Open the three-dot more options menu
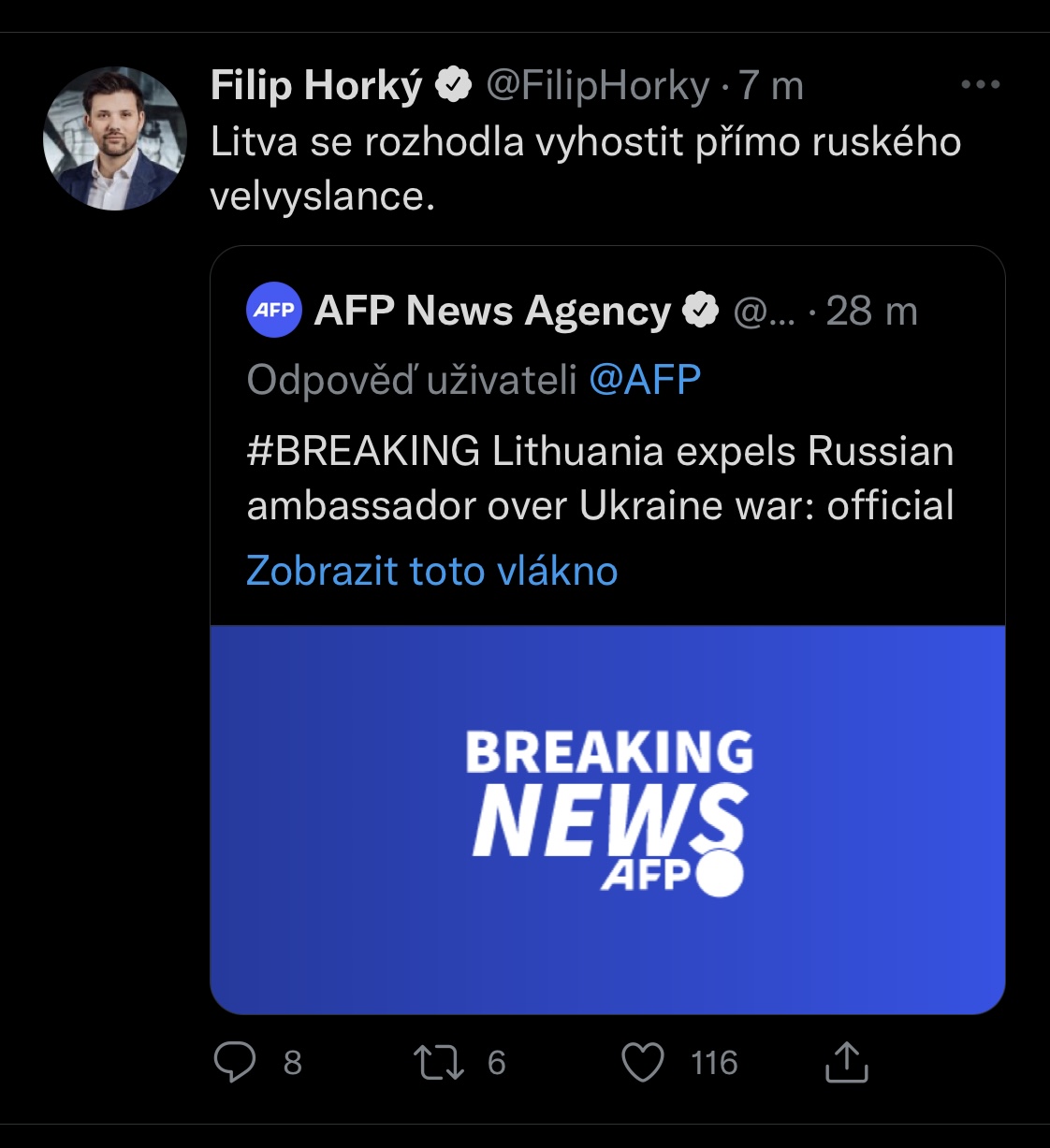The width and height of the screenshot is (1050, 1148). pyautogui.click(x=980, y=85)
